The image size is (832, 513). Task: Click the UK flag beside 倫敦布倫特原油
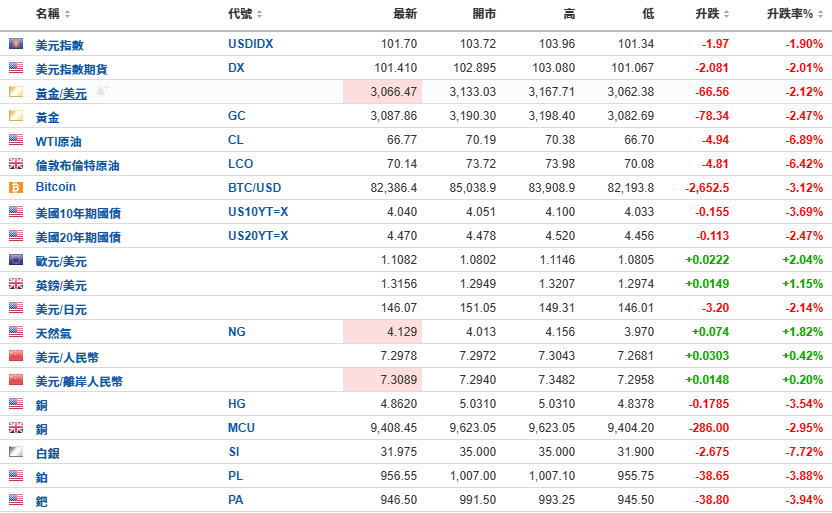pyautogui.click(x=16, y=163)
